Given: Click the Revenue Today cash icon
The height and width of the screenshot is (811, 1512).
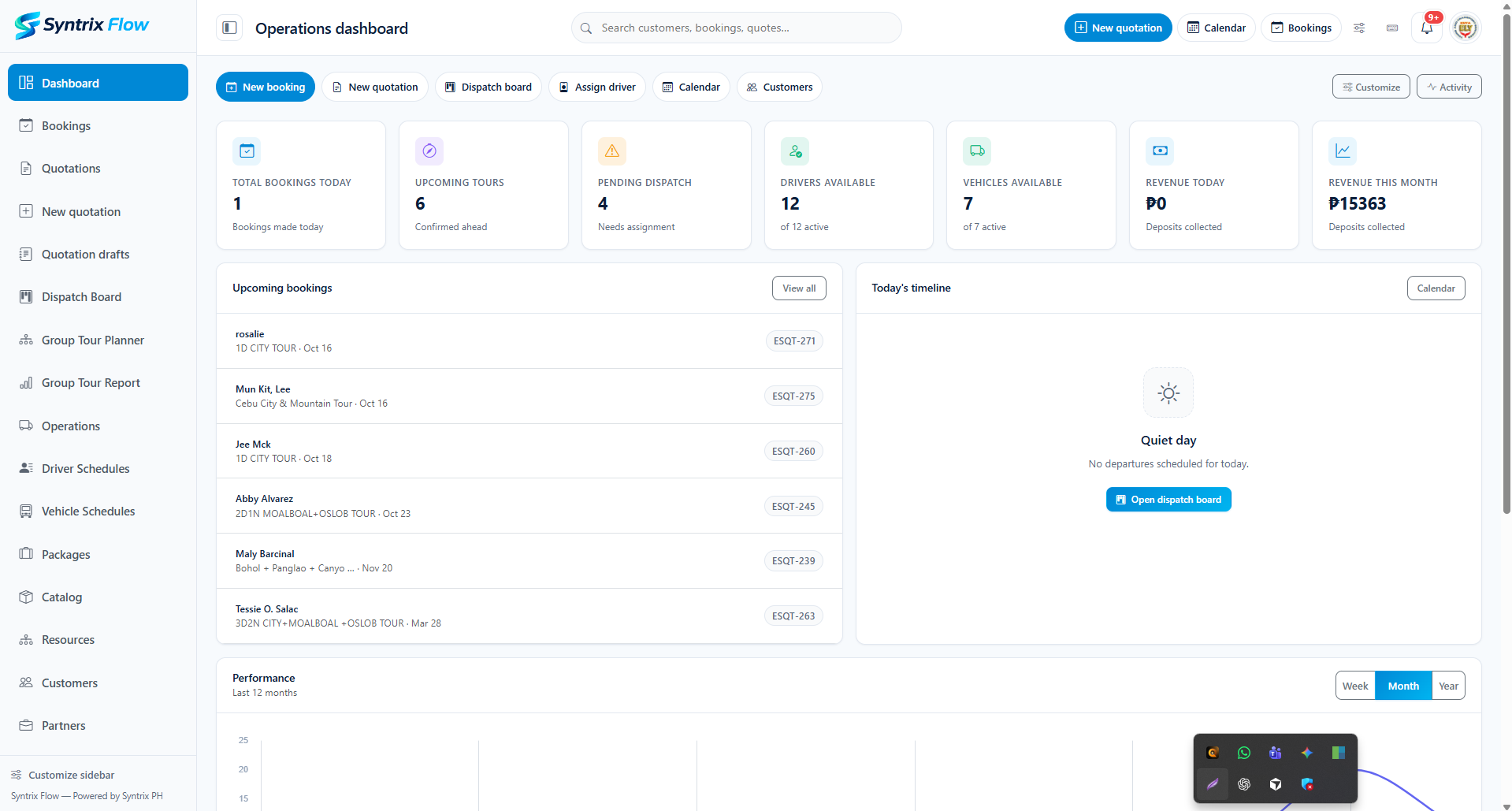Looking at the screenshot, I should pos(1160,151).
